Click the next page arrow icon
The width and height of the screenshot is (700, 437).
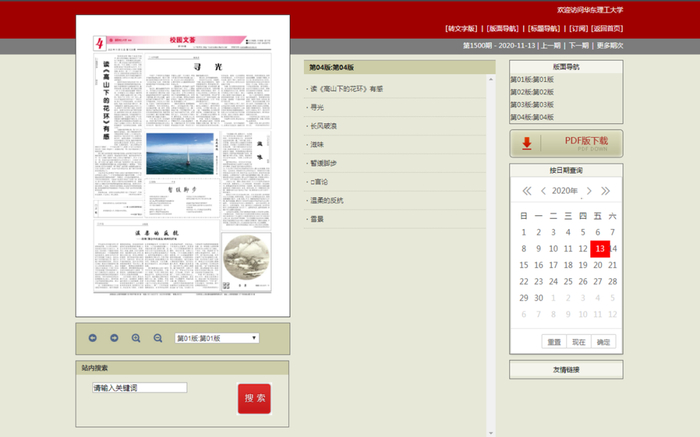(x=114, y=338)
